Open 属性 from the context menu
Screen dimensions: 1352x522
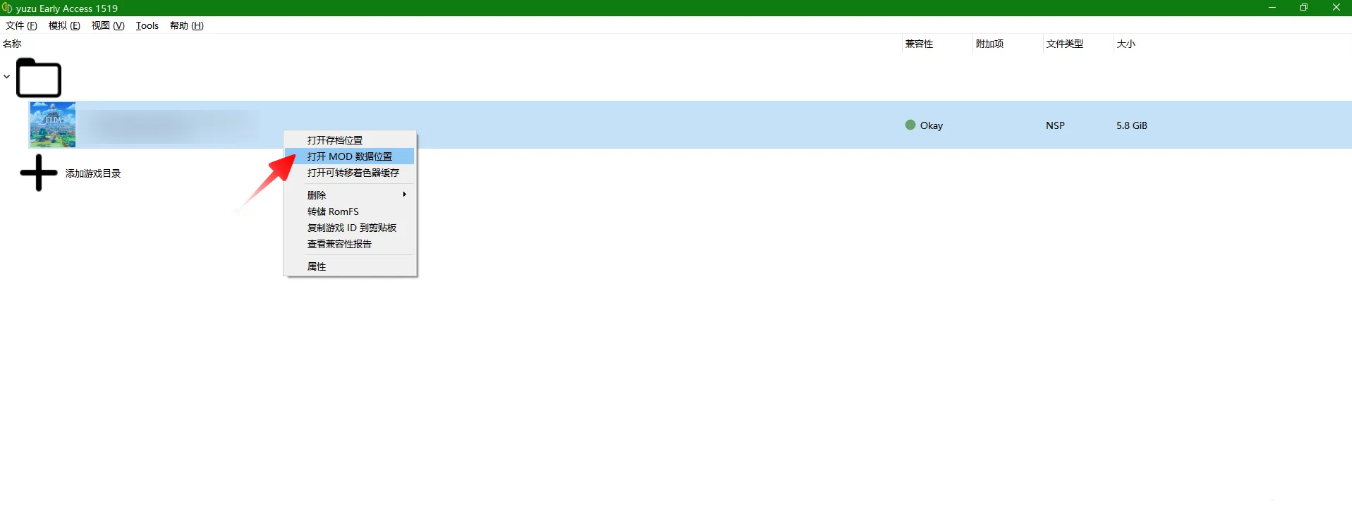(x=317, y=267)
